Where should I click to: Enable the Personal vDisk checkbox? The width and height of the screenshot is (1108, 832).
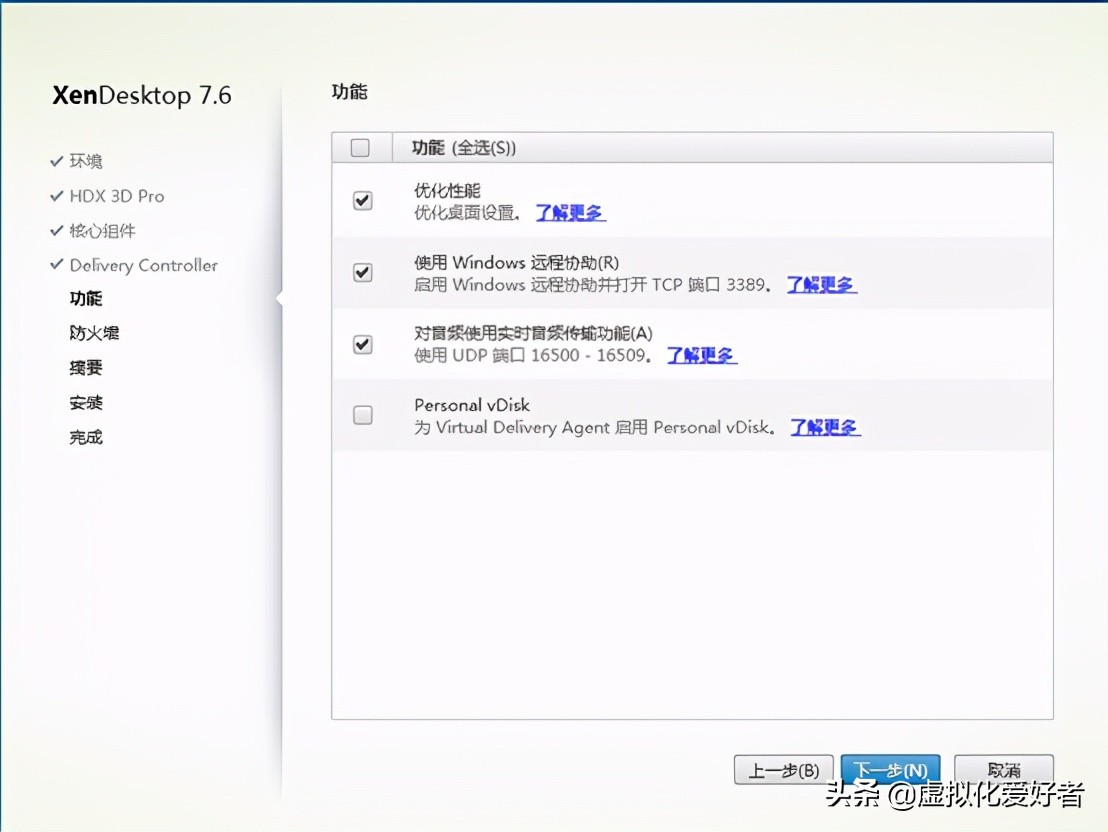coord(363,415)
